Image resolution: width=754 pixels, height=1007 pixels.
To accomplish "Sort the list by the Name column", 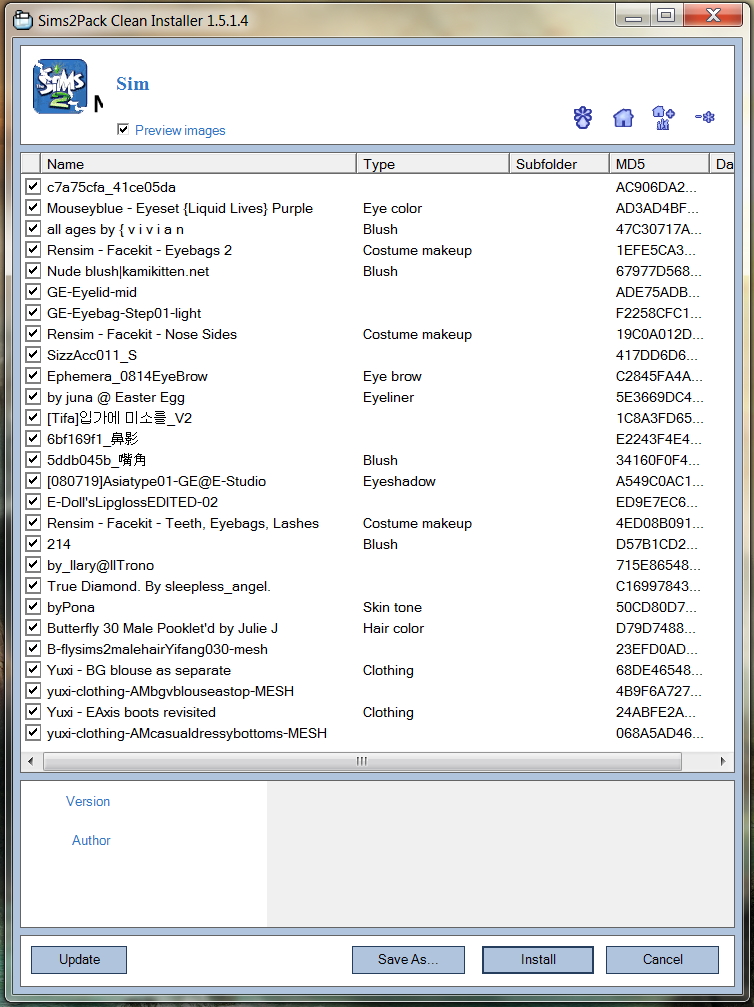I will click(x=198, y=164).
